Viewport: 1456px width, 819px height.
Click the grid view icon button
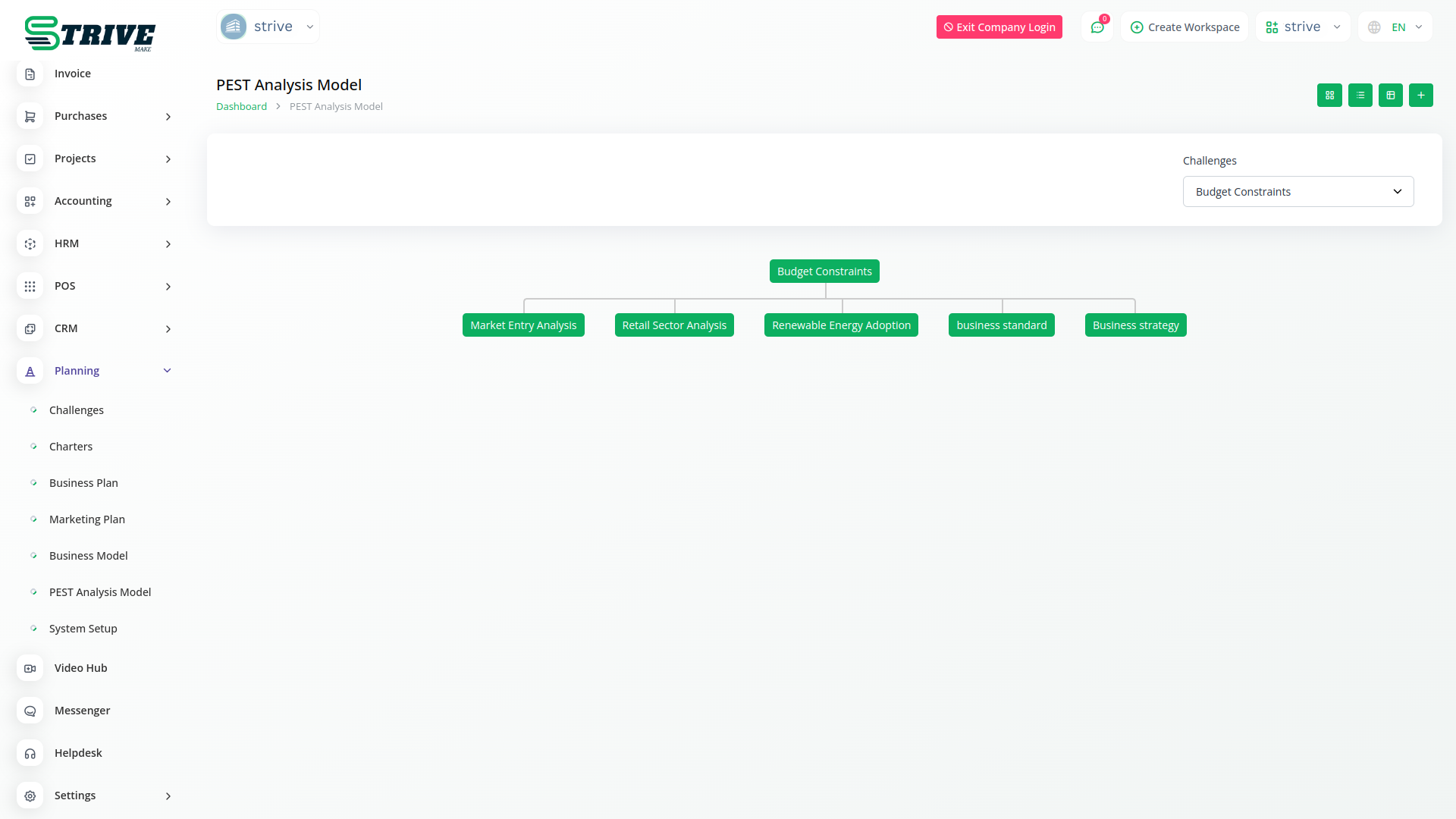coord(1329,95)
